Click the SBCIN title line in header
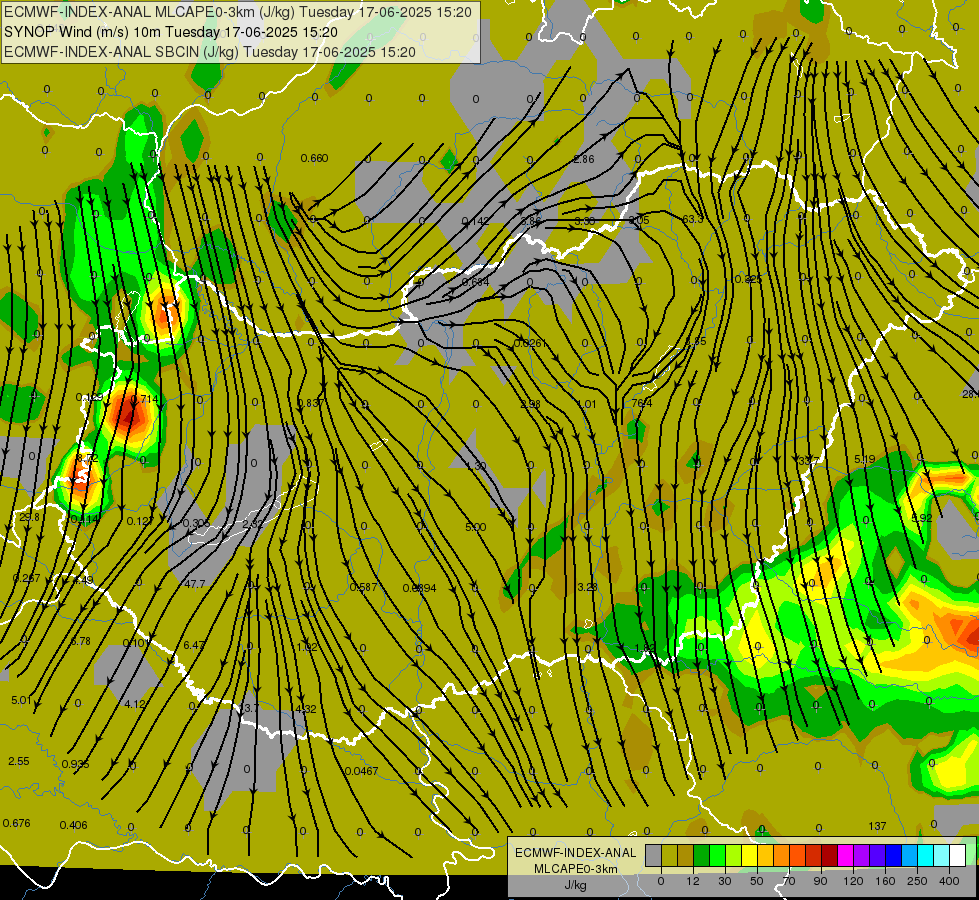Viewport: 979px width, 900px height. coord(210,52)
